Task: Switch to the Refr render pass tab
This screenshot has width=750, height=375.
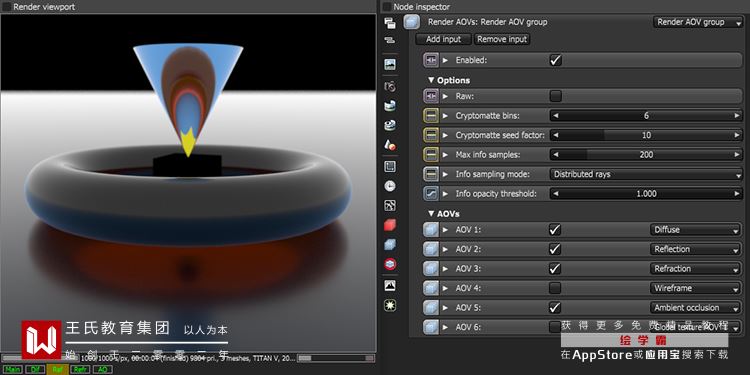Action: [x=80, y=370]
